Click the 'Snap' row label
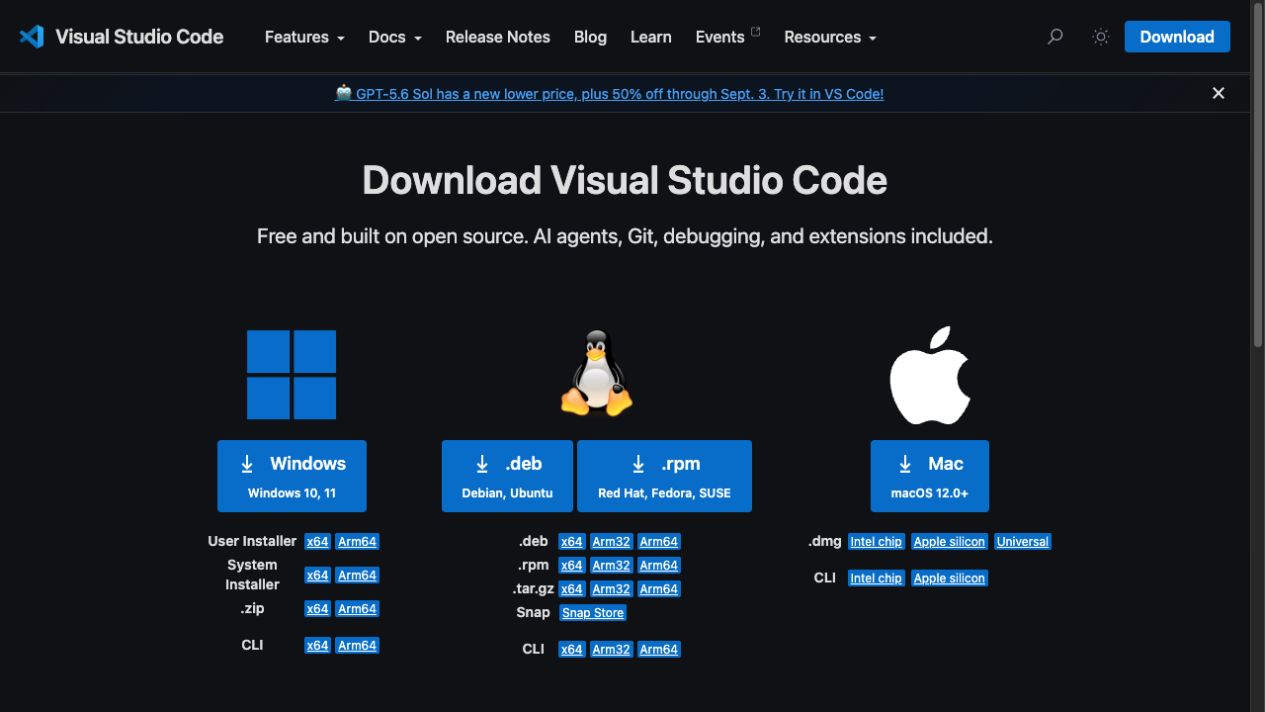 click(x=533, y=612)
